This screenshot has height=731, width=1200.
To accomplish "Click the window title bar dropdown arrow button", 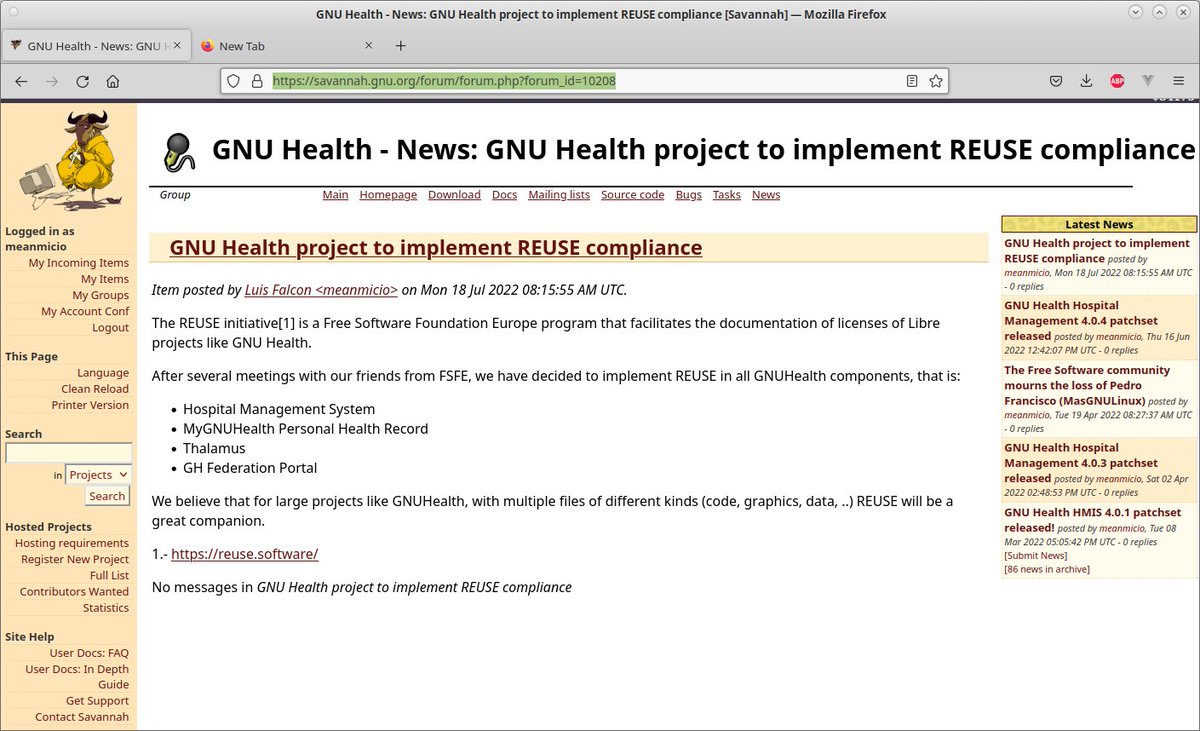I will (x=1134, y=14).
